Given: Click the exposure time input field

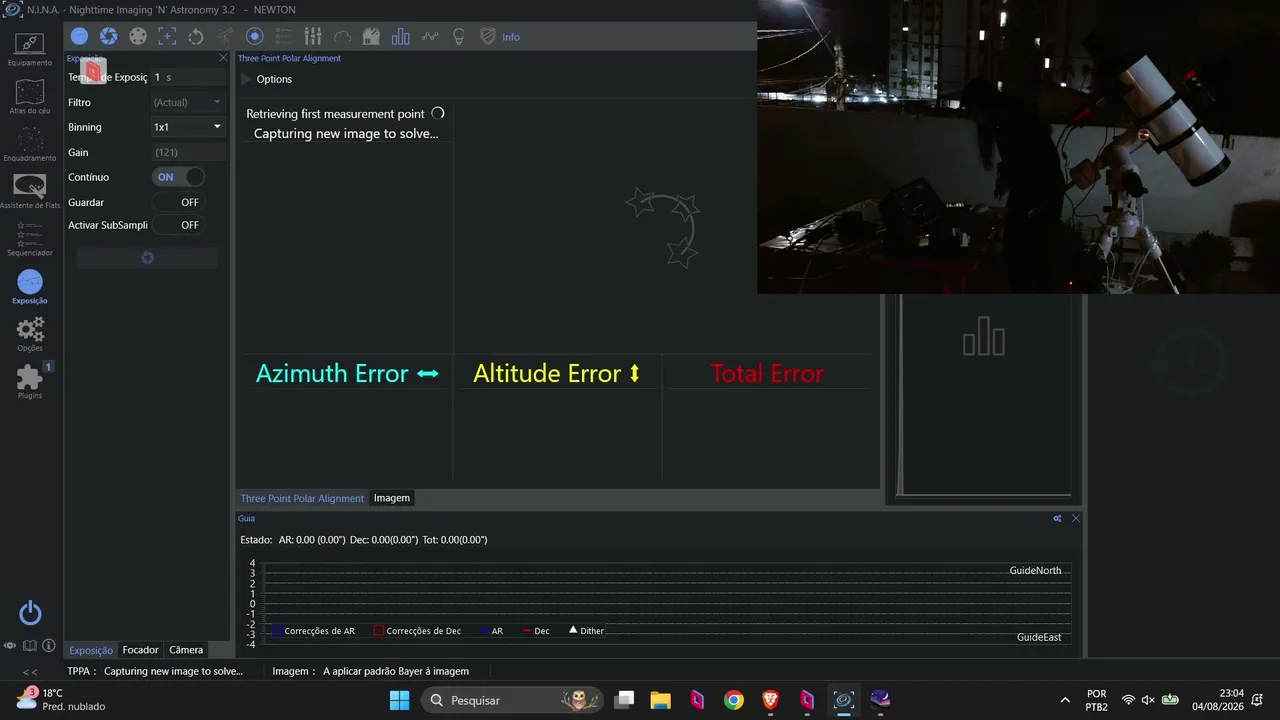Looking at the screenshot, I should coord(188,77).
